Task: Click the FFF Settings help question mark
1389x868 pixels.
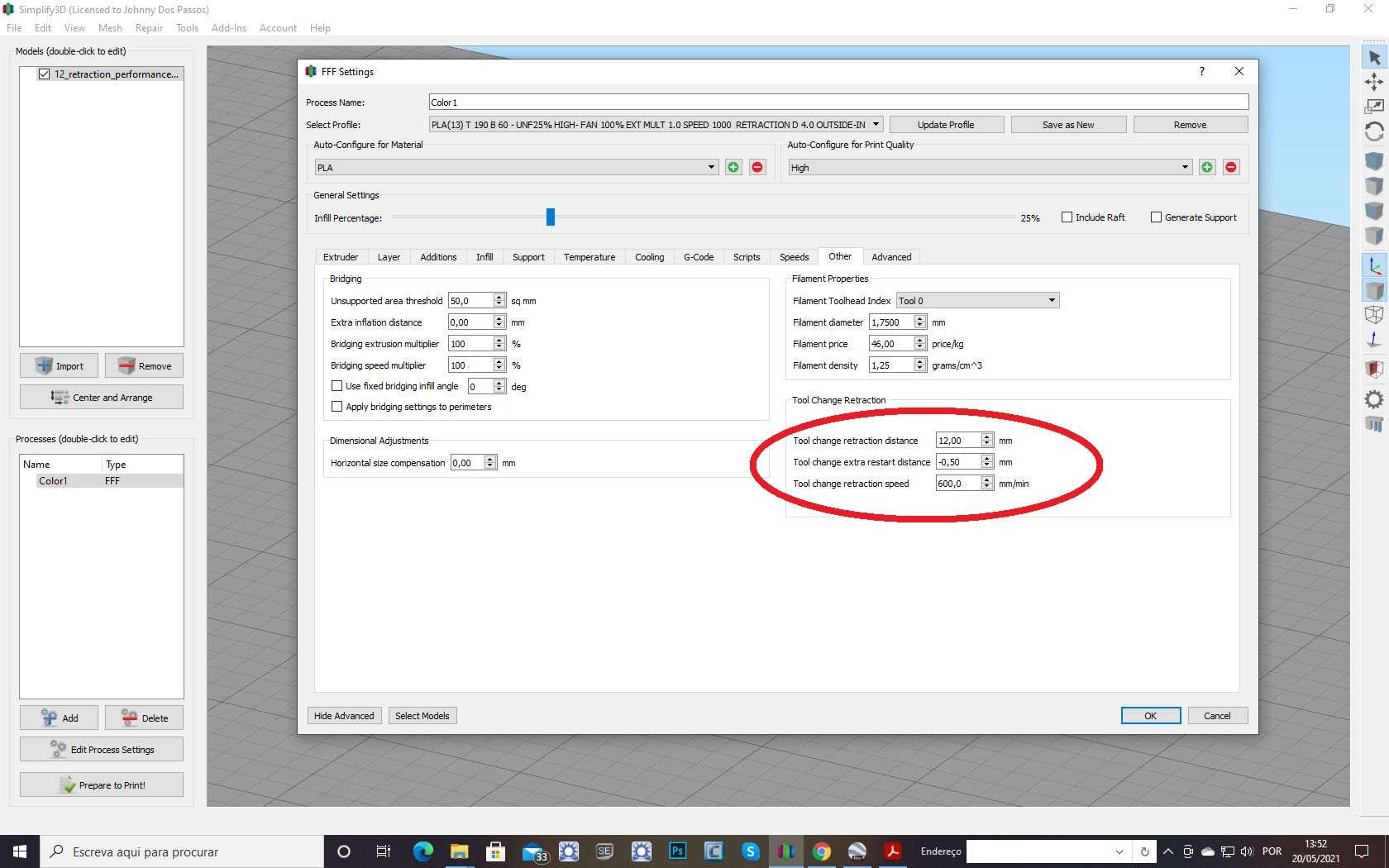Action: tap(1202, 71)
